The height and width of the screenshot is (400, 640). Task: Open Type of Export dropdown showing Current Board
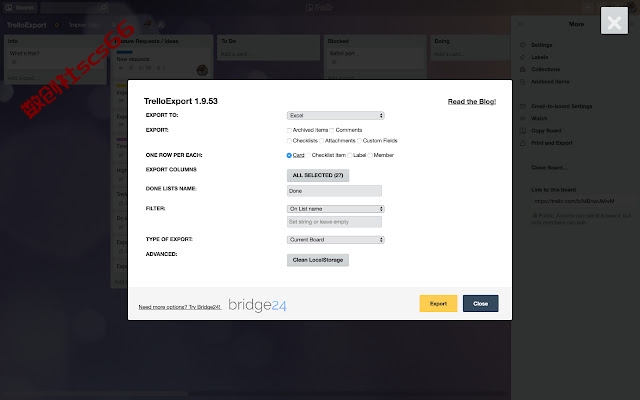coord(336,240)
